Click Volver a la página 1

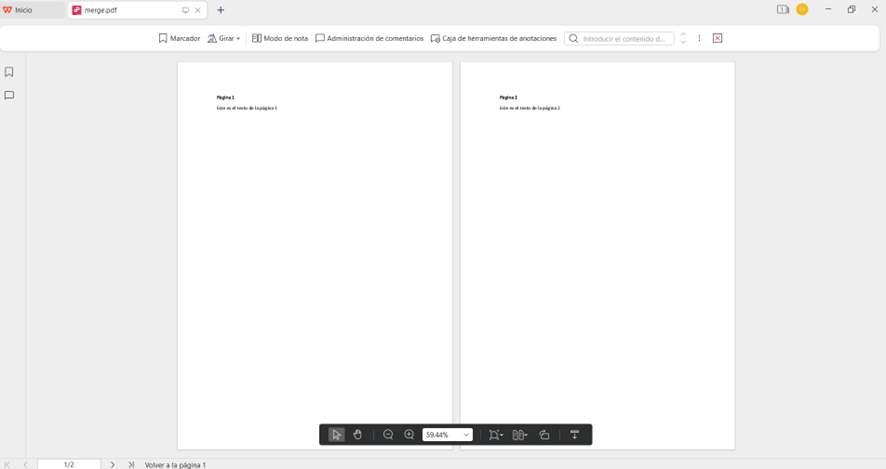pos(175,465)
